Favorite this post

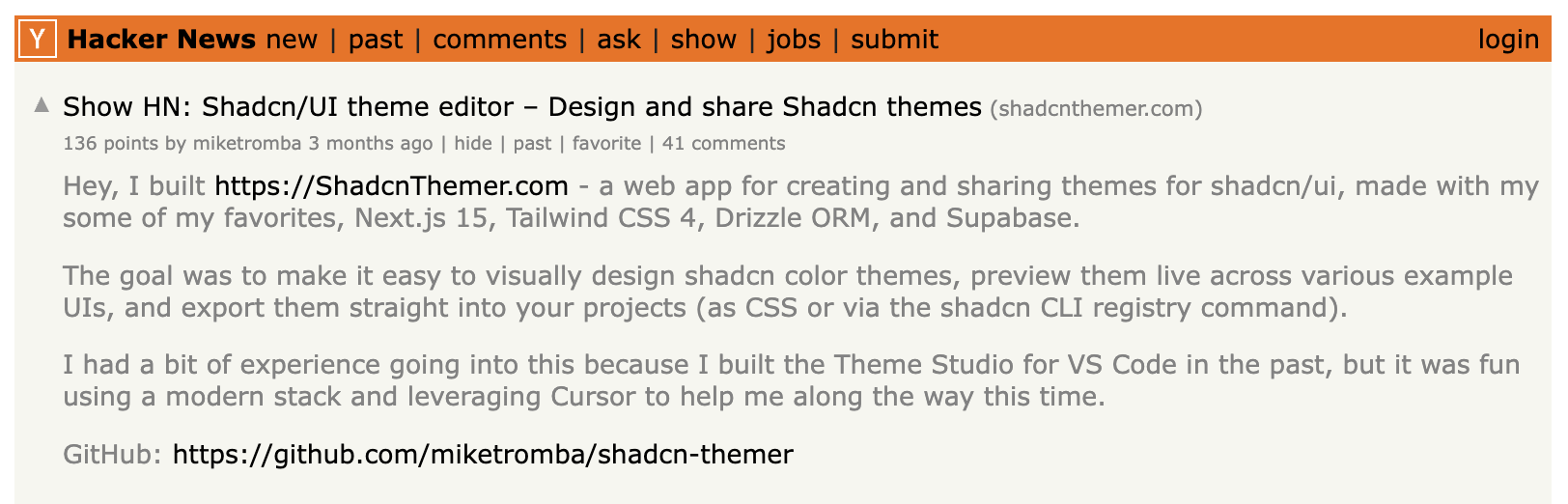click(x=606, y=144)
